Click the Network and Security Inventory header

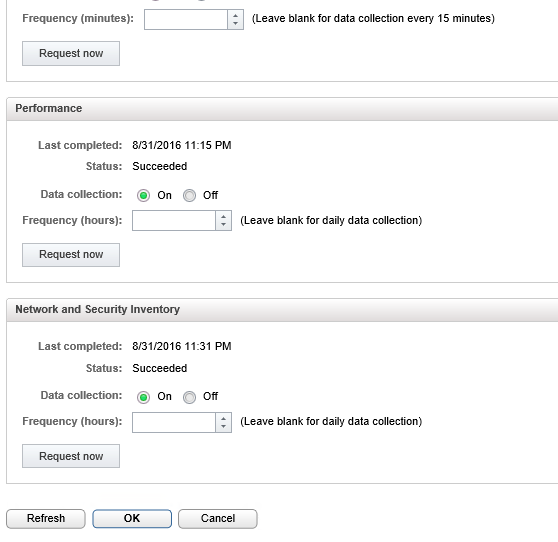(282, 310)
